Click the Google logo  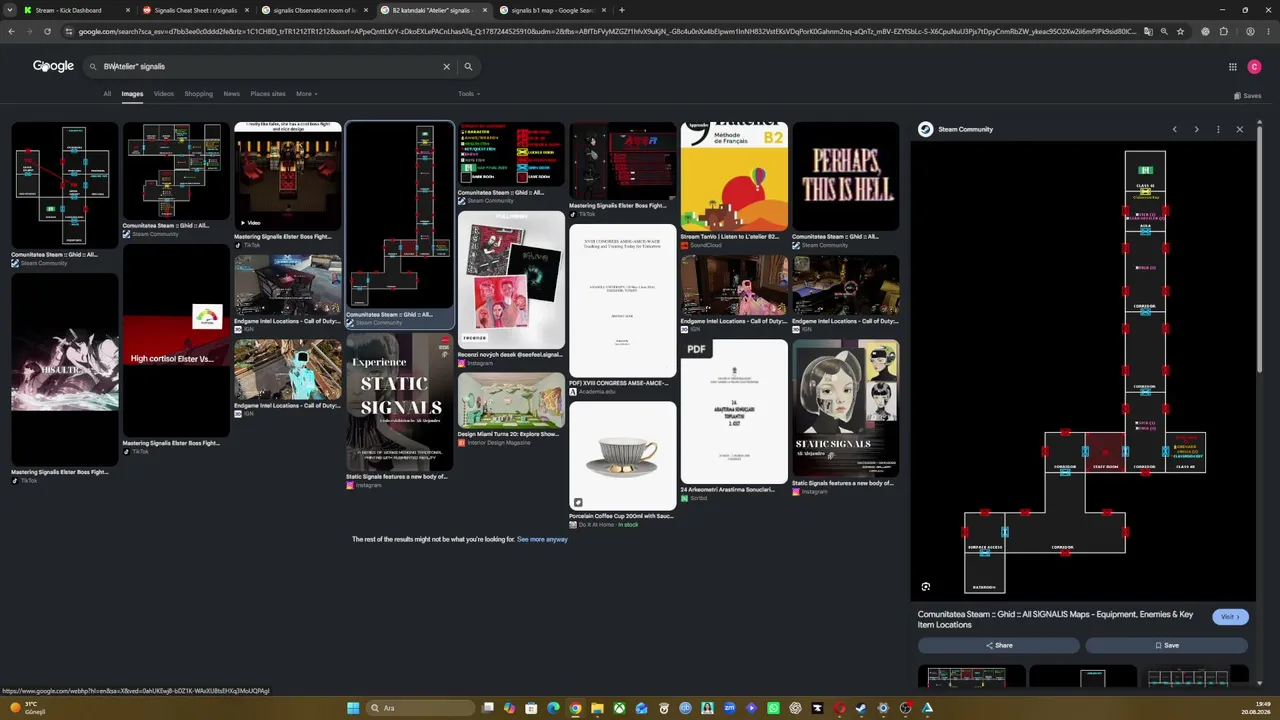point(53,66)
